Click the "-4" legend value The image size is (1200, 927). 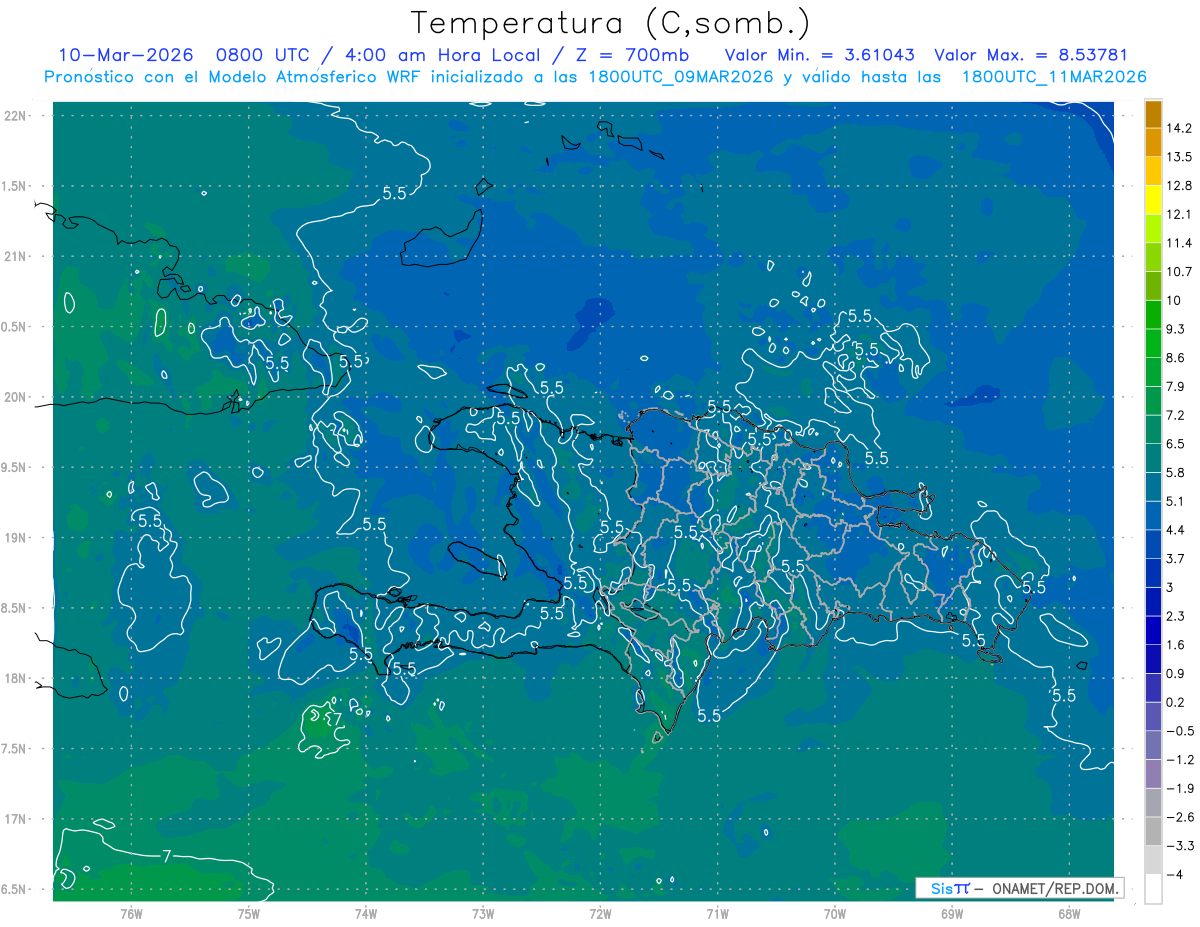point(1176,874)
